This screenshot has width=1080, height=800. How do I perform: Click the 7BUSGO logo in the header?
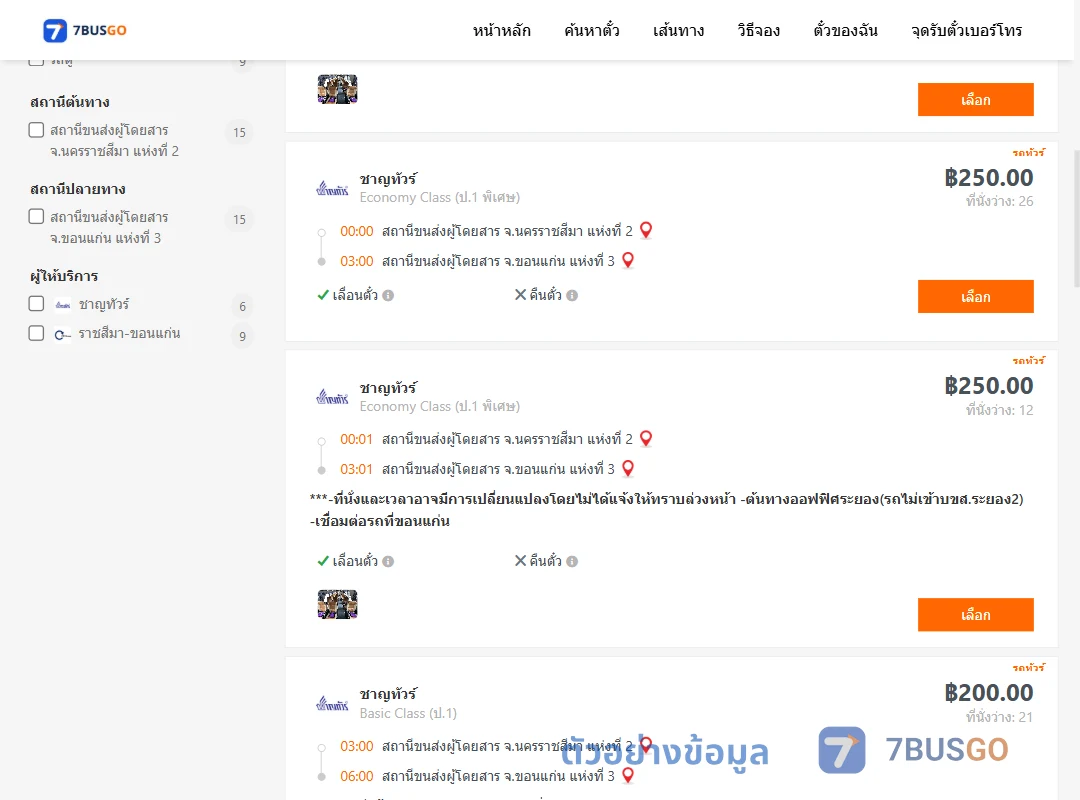(x=85, y=30)
